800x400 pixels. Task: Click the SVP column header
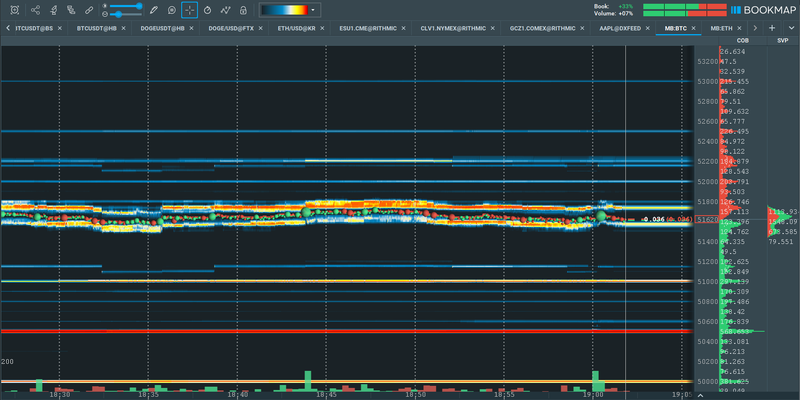pos(783,40)
